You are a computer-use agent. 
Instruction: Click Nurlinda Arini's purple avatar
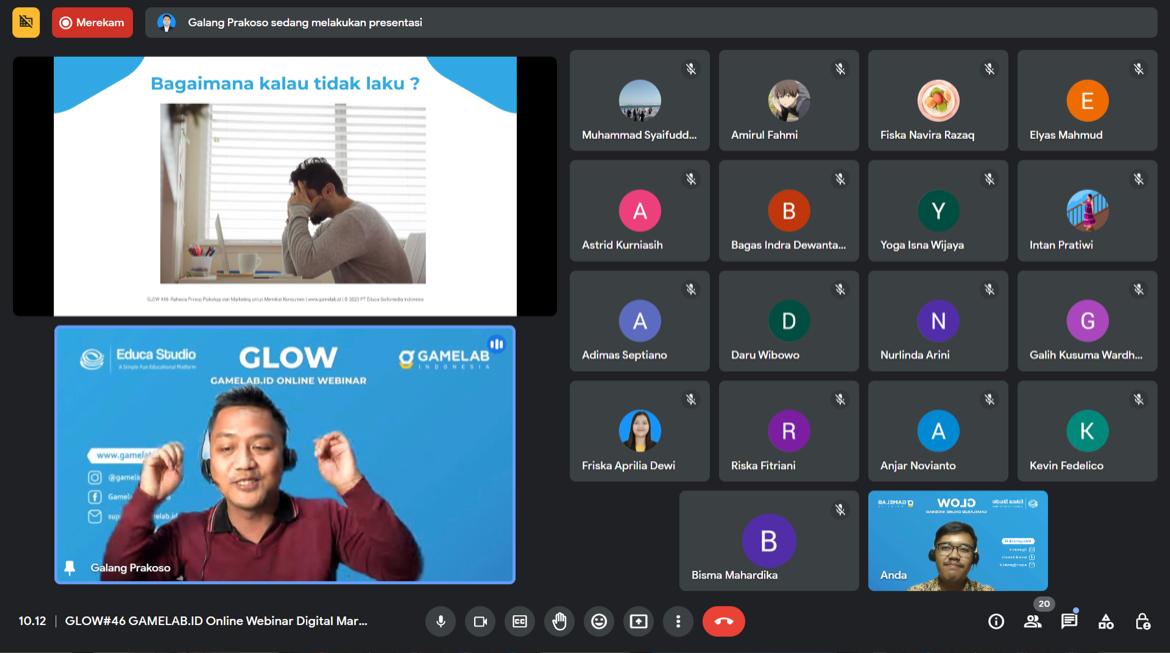(x=938, y=321)
